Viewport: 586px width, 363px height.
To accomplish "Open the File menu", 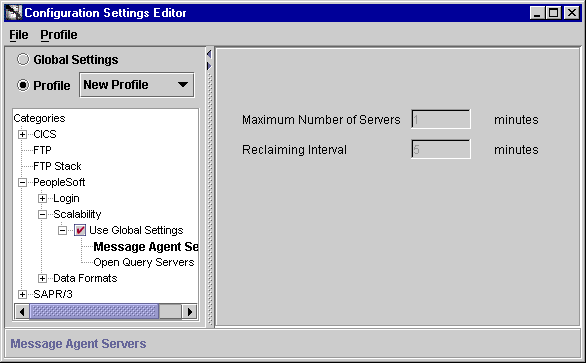I will [x=19, y=35].
